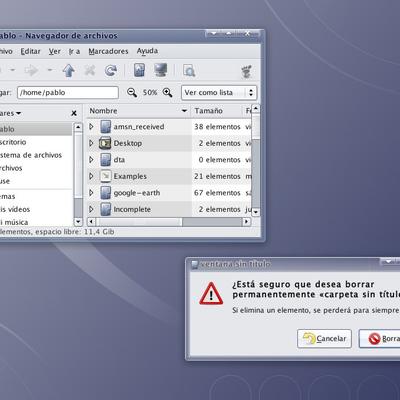Open the Home folder toolbar icon
This screenshot has height=400, width=400.
[x=139, y=70]
